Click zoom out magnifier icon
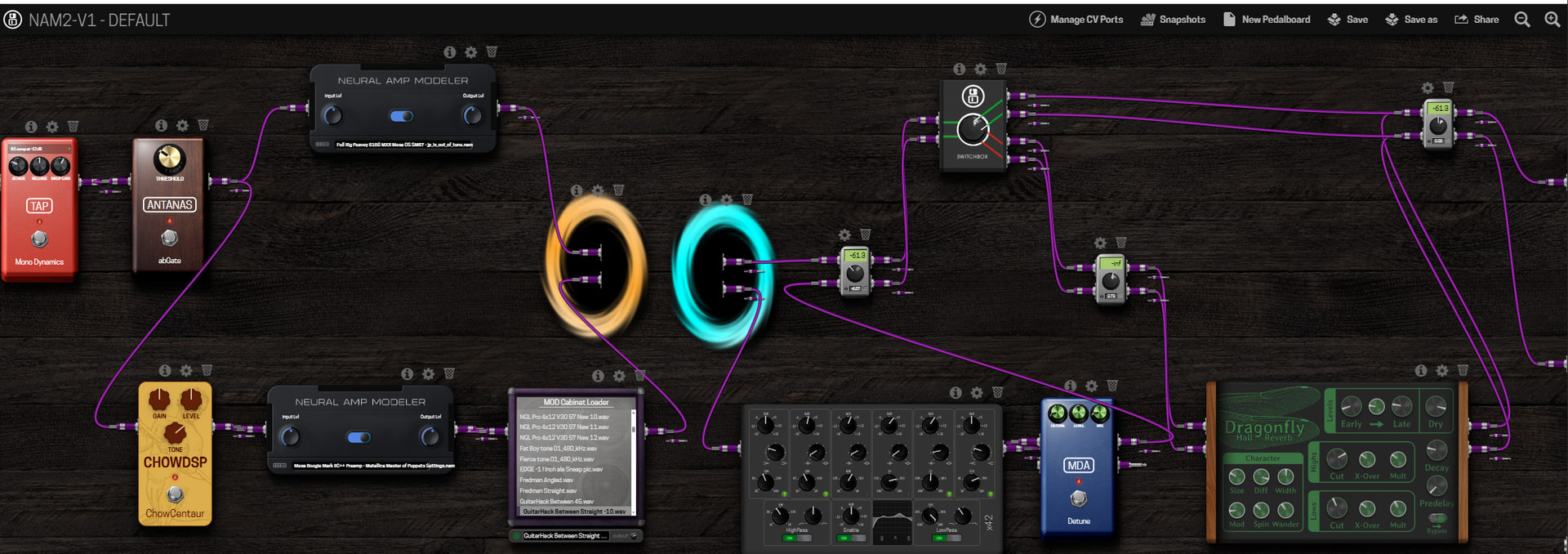Screen dimensions: 1568x554 pos(1522,20)
